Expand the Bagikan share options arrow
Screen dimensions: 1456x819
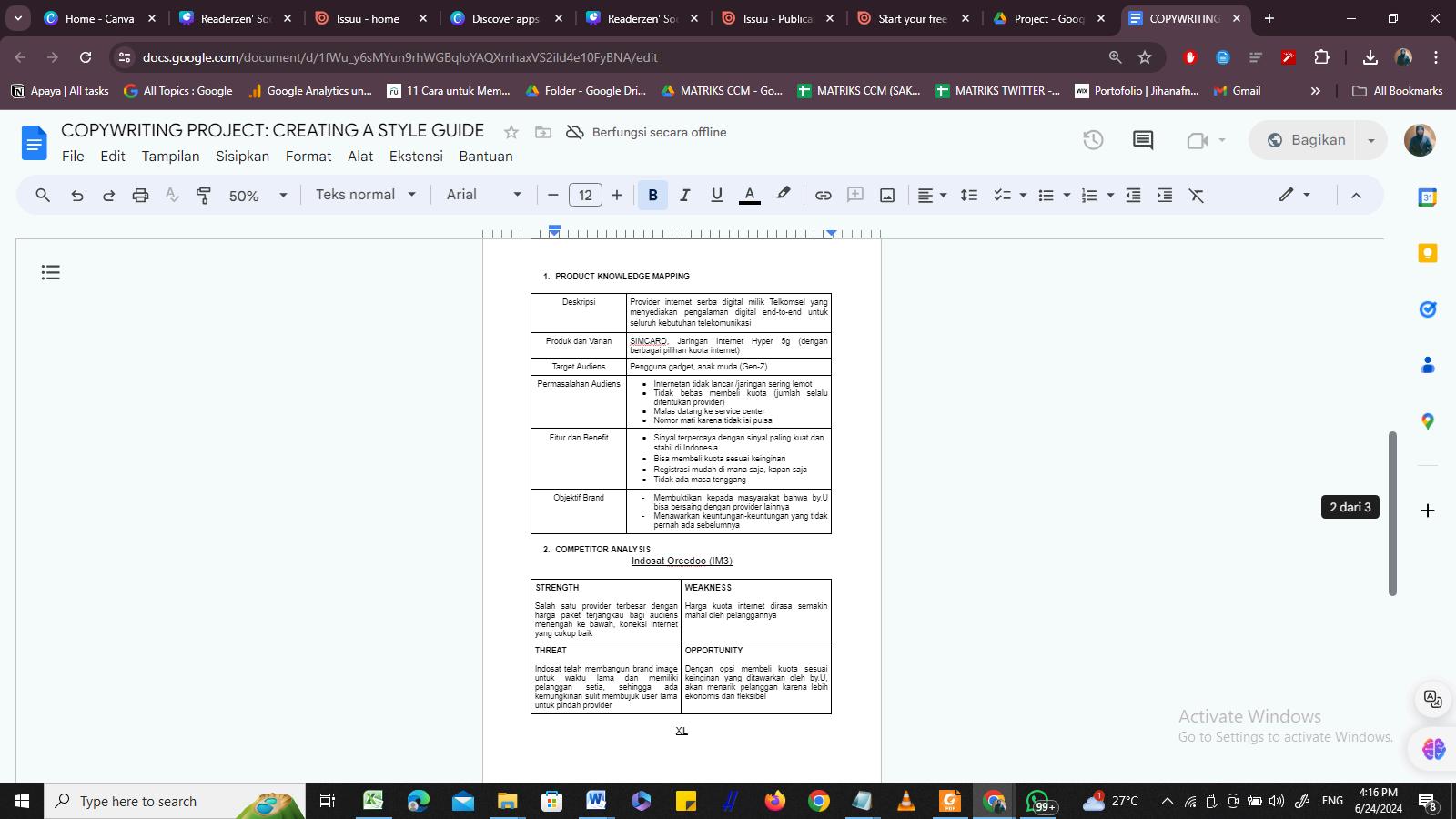[1370, 140]
